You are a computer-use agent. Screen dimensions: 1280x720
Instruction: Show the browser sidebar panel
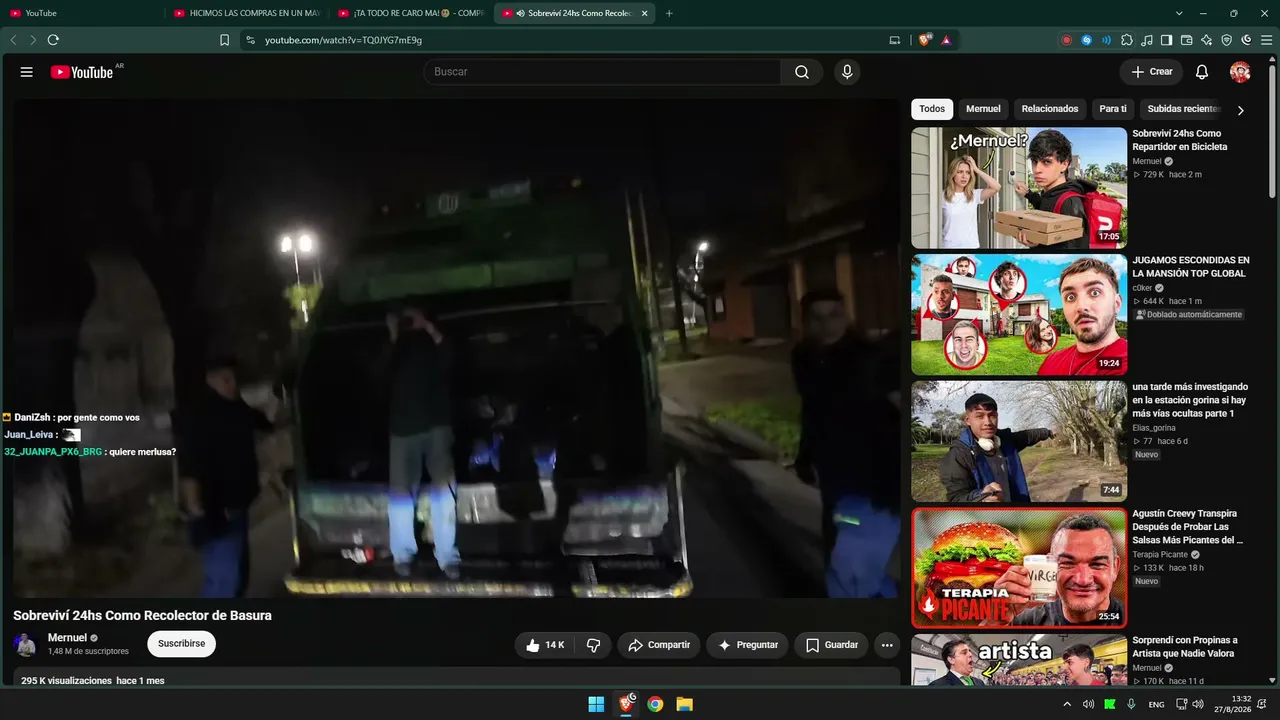(1166, 40)
